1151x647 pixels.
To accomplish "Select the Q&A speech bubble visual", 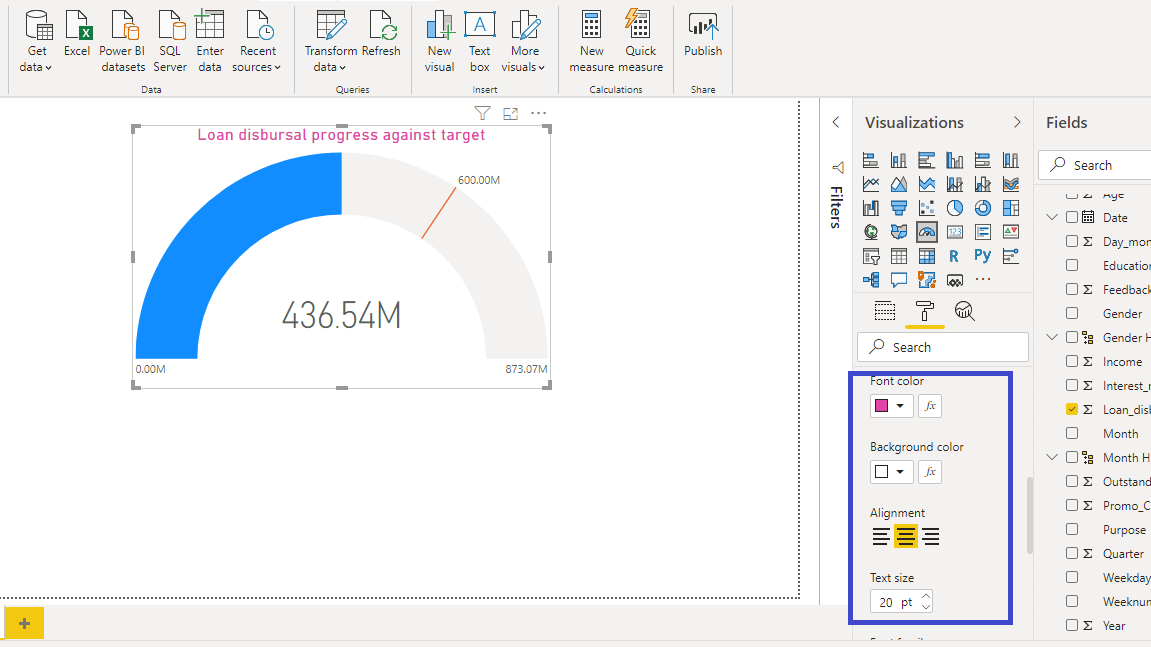I will 898,280.
